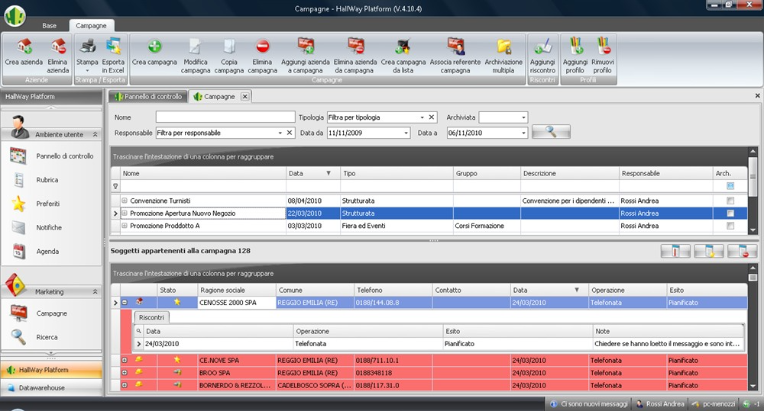
Task: Expand the CE.NOVE SPA row
Action: (125, 360)
